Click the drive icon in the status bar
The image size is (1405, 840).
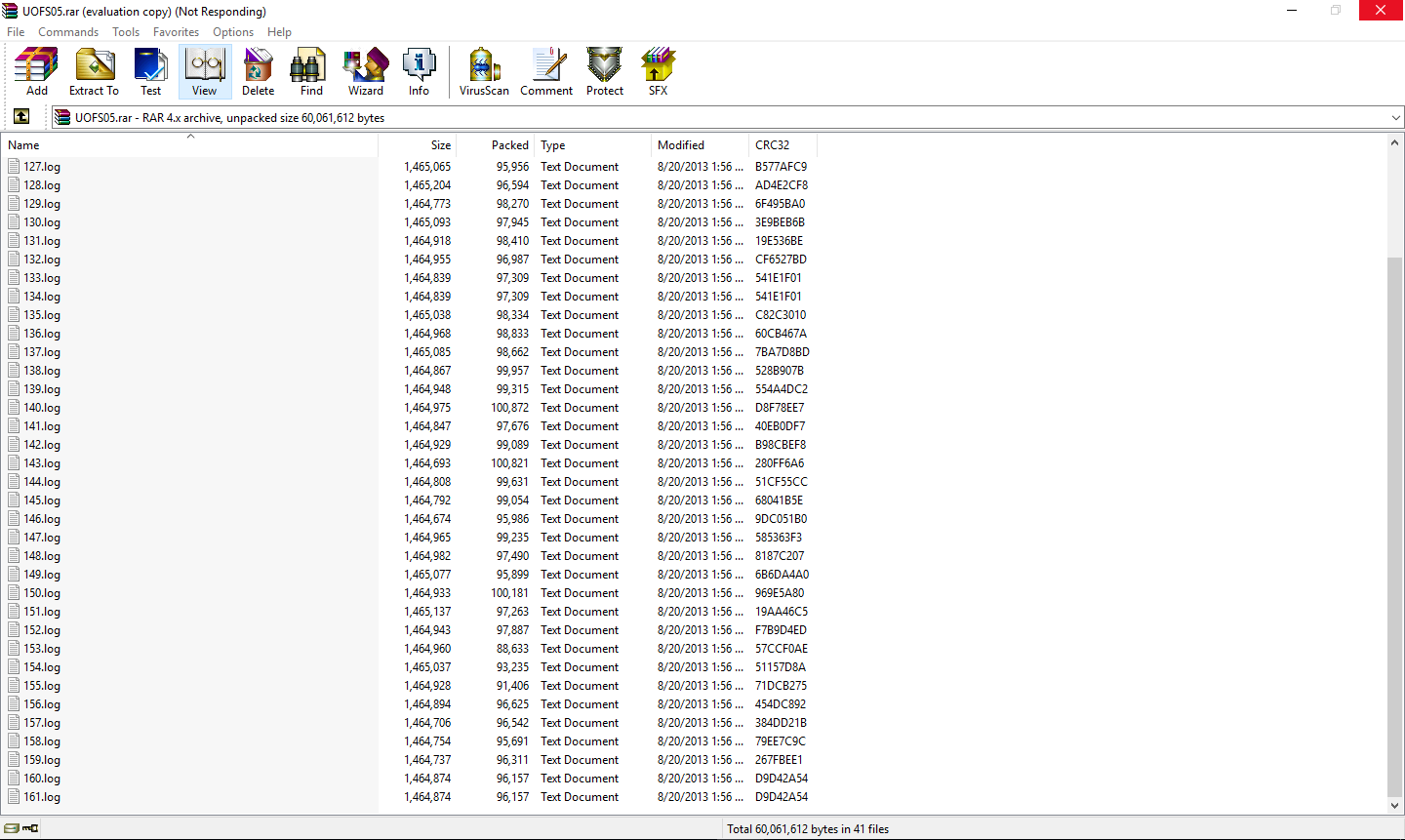tap(13, 829)
